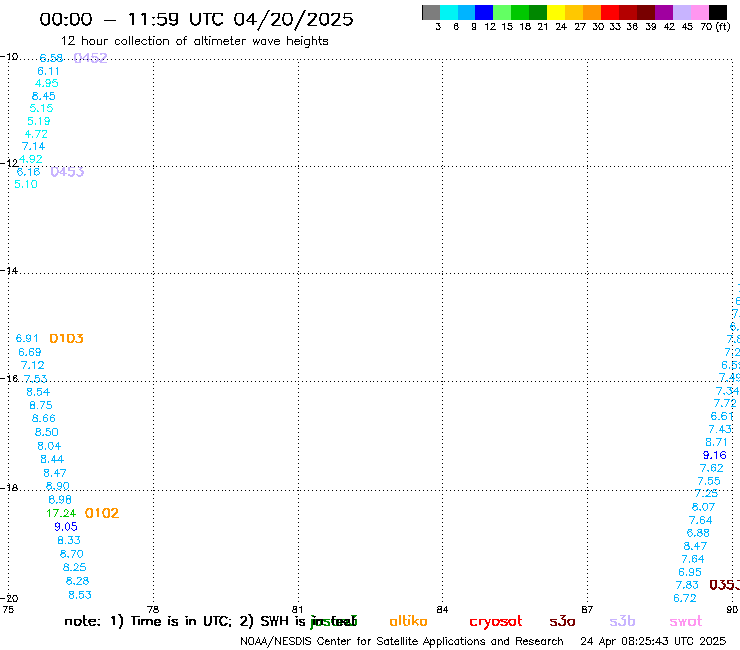740x650 pixels.
Task: Click the 8.90 value at latitude -18
Action: [57, 486]
